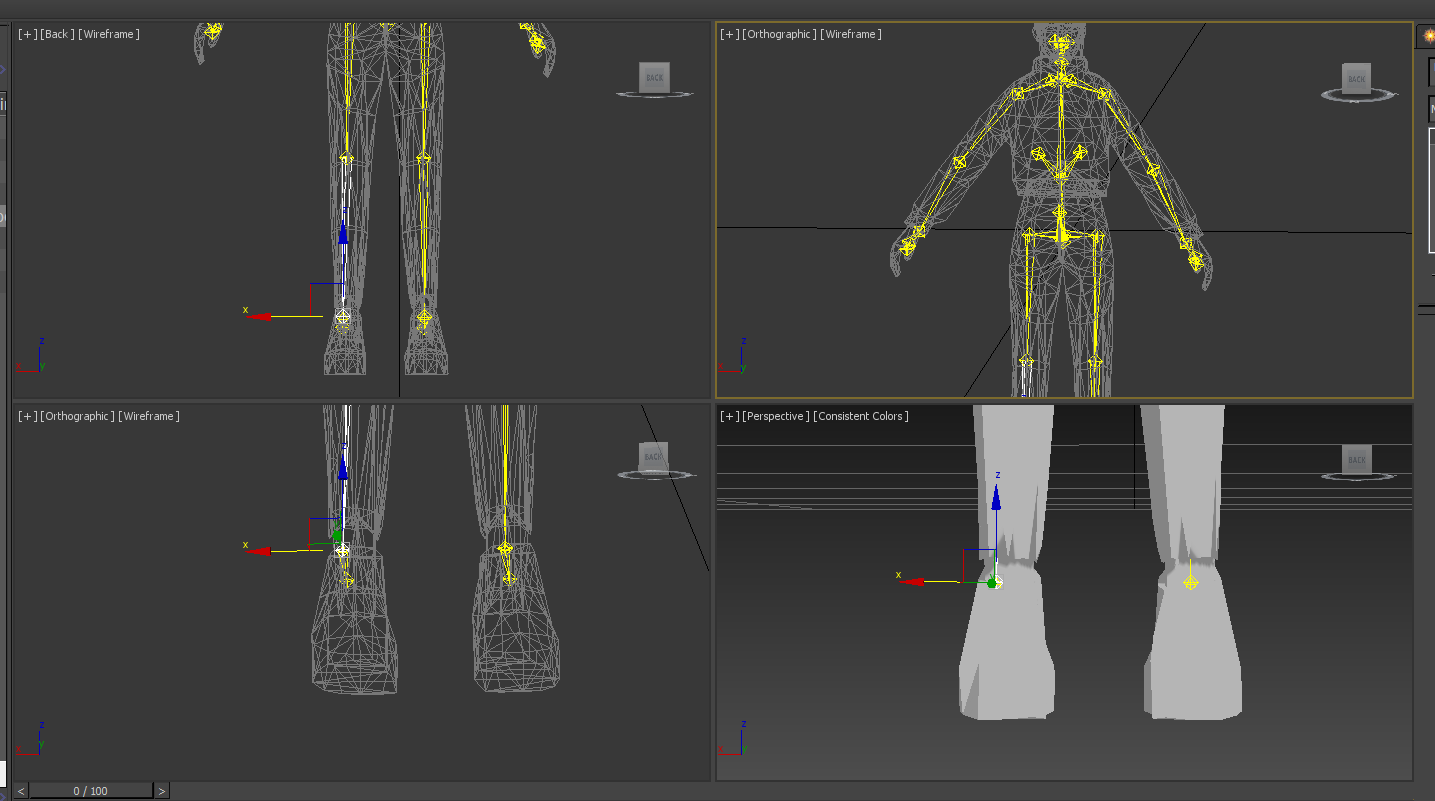The width and height of the screenshot is (1435, 801).
Task: Click the gray left shoe mesh in Perspective viewport
Action: pyautogui.click(x=1005, y=660)
